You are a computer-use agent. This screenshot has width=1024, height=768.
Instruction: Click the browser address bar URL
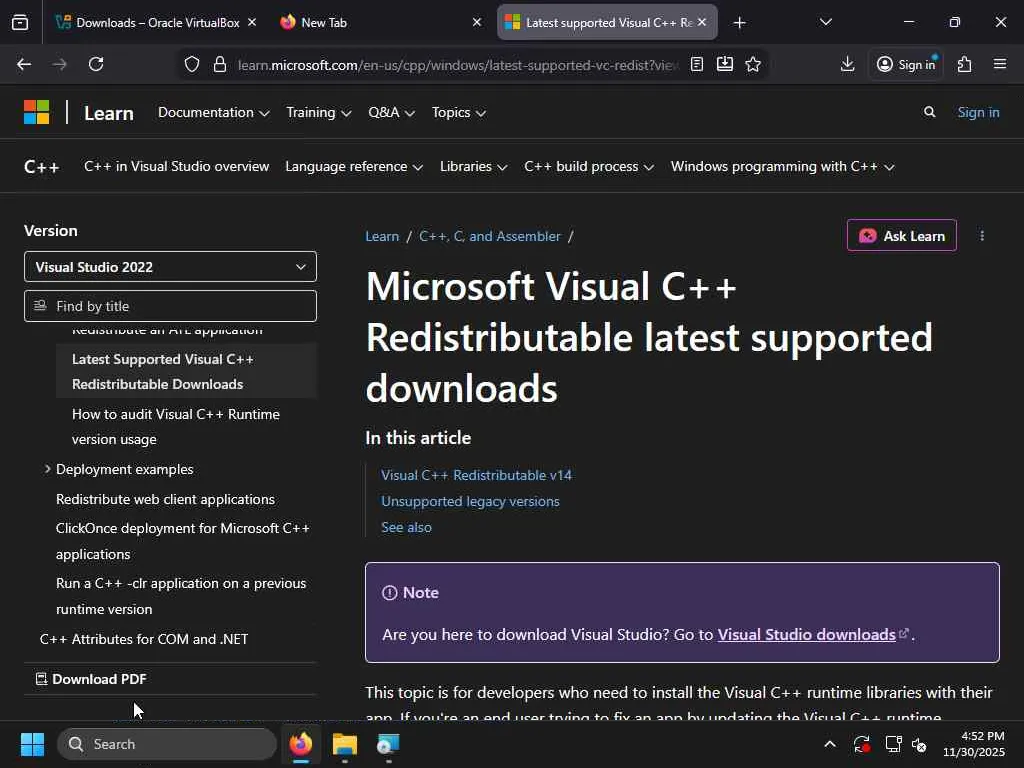457,65
